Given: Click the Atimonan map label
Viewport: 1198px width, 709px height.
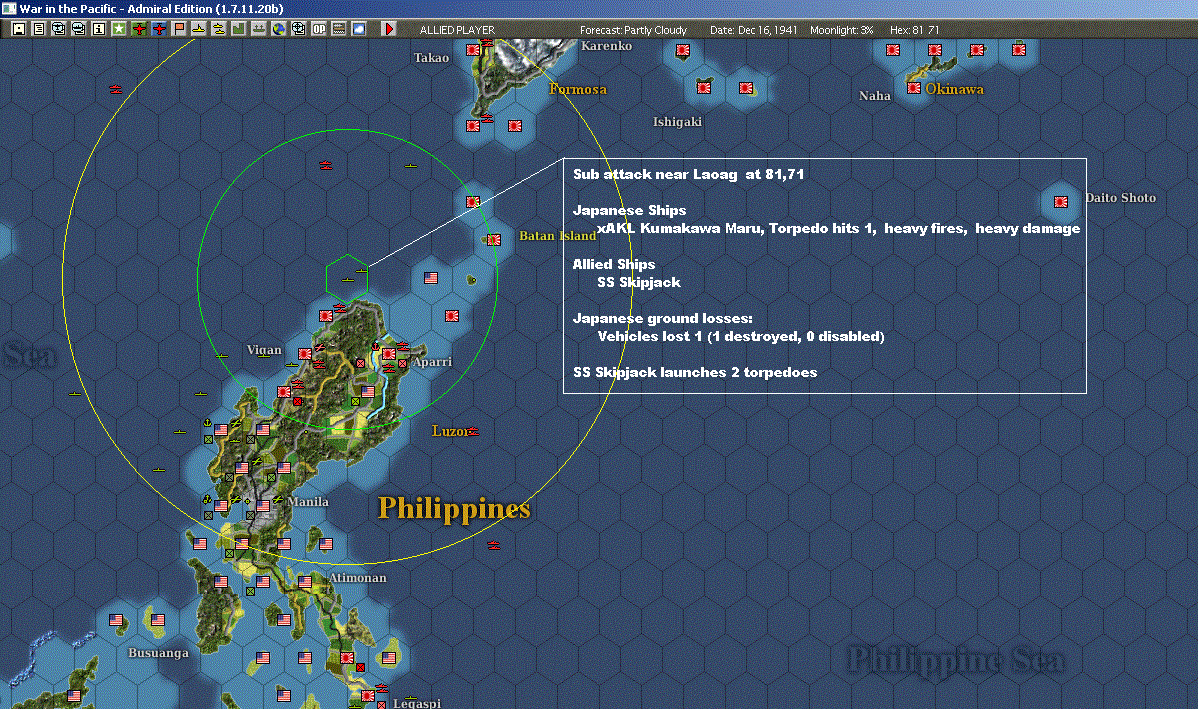Looking at the screenshot, I should point(358,578).
